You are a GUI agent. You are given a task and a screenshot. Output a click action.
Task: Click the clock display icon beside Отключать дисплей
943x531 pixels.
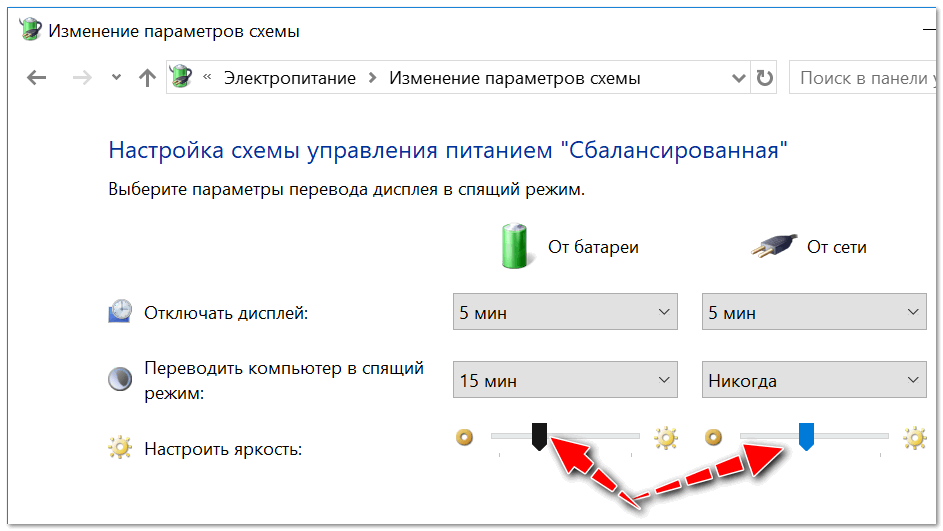pyautogui.click(x=119, y=313)
